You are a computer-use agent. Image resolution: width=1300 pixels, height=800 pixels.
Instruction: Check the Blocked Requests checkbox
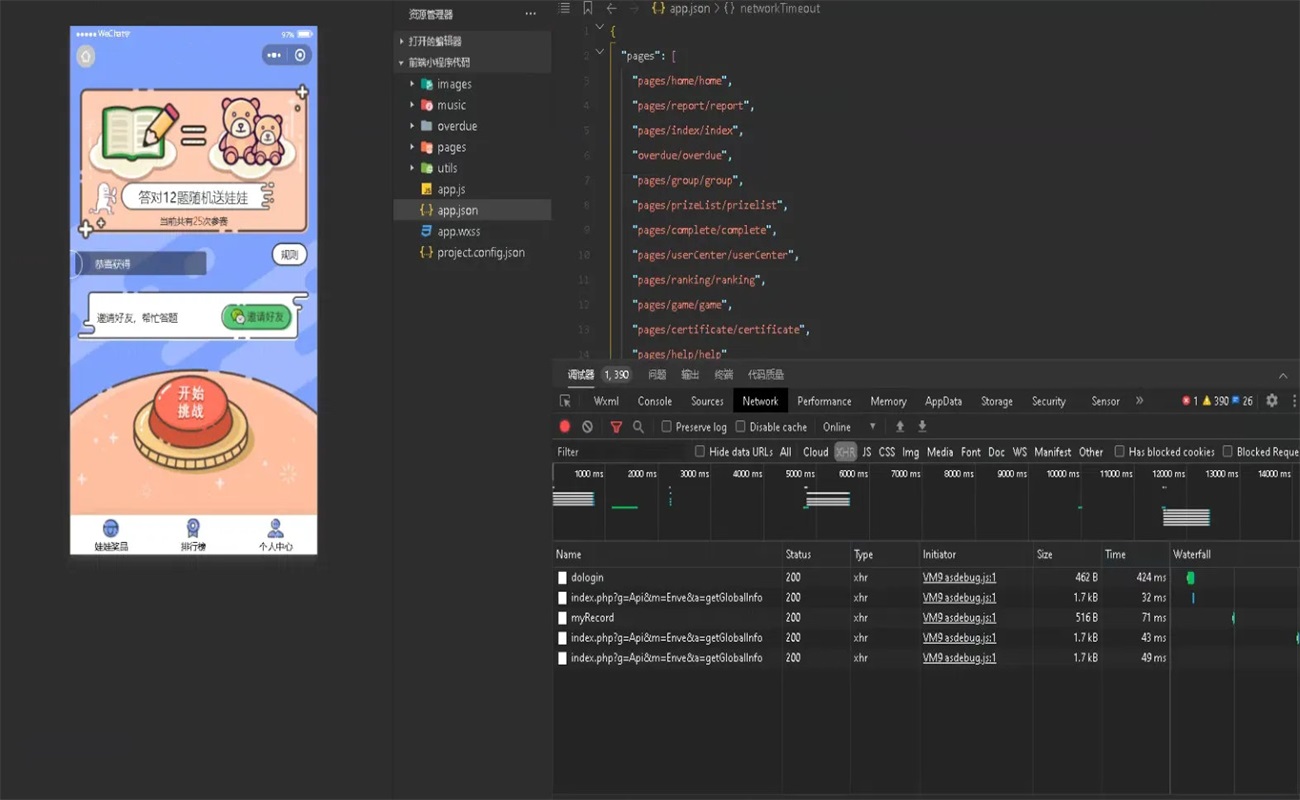pos(1228,452)
